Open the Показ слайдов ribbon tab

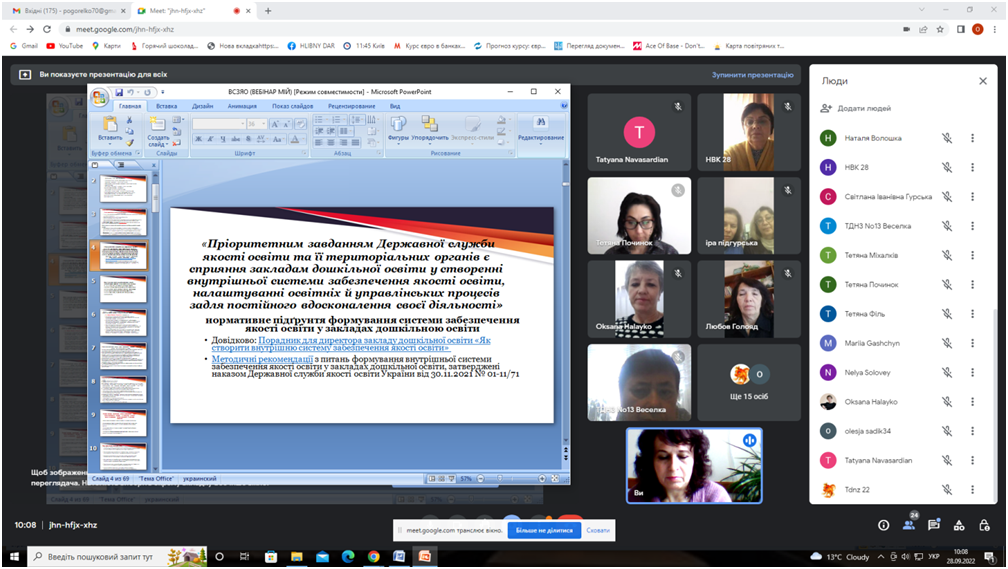(x=292, y=106)
